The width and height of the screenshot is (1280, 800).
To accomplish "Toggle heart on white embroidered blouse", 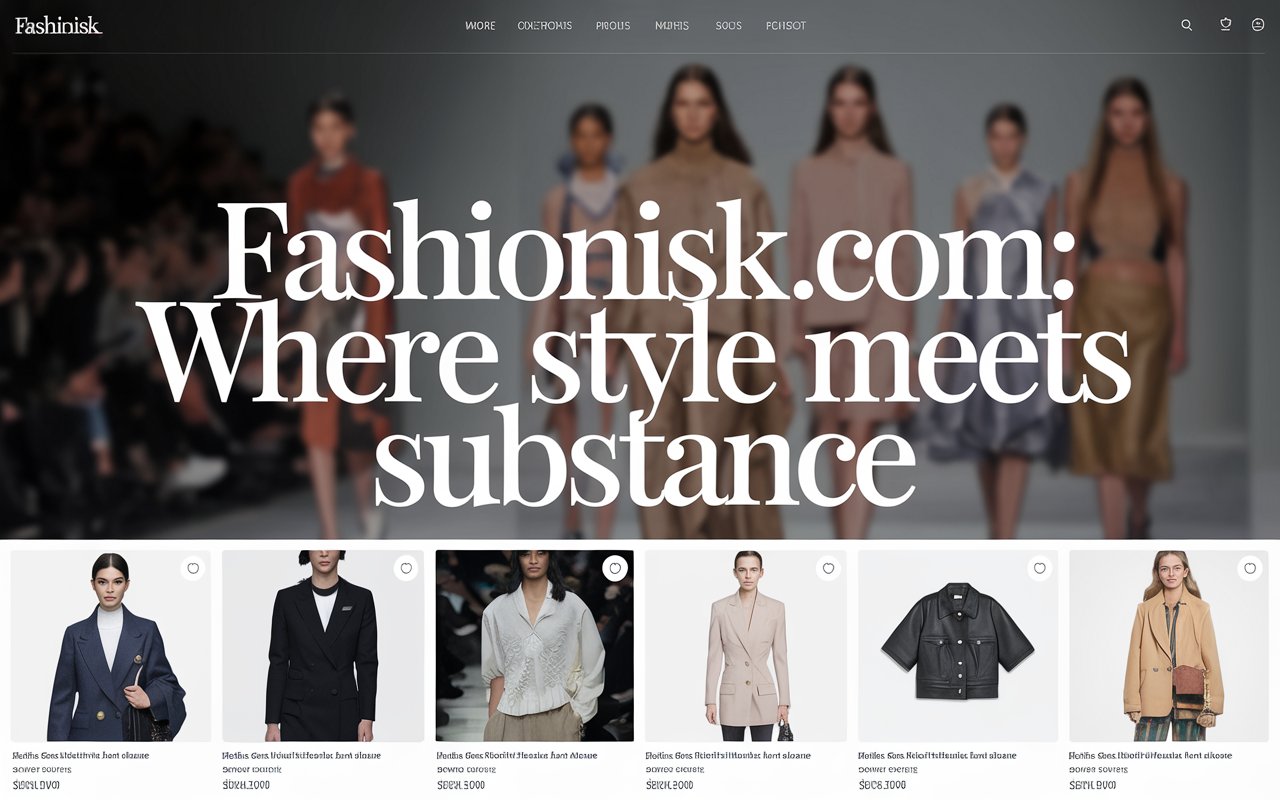I will click(615, 568).
